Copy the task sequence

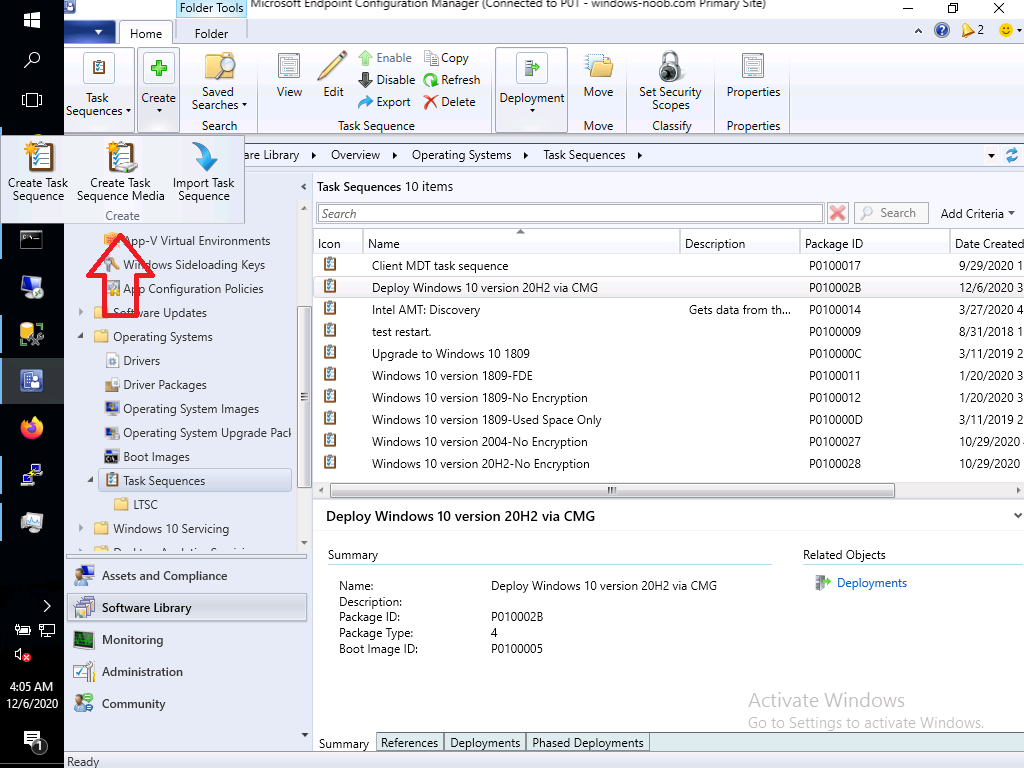tap(446, 57)
